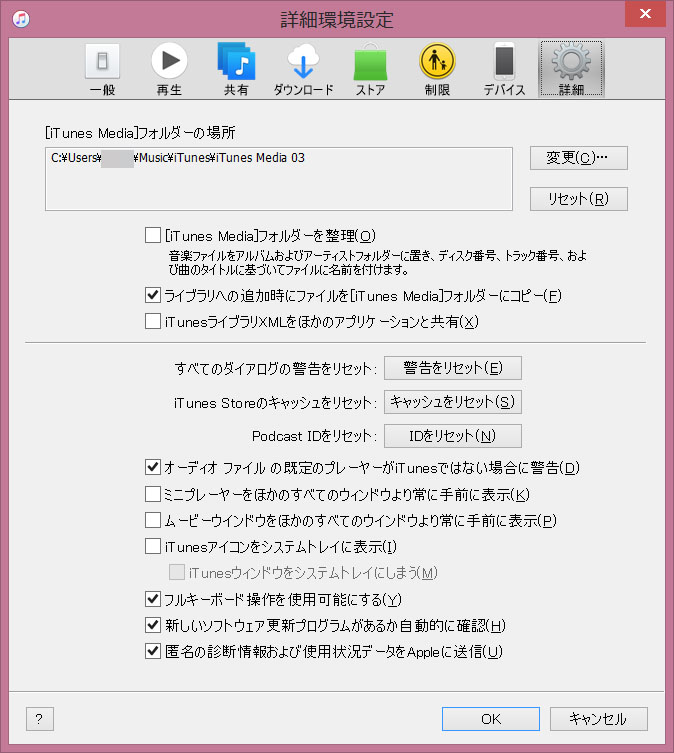This screenshot has width=674, height=753.
Task: Uncheck オーディオファイルの既定のプレーヤー警告 option
Action: tap(153, 467)
